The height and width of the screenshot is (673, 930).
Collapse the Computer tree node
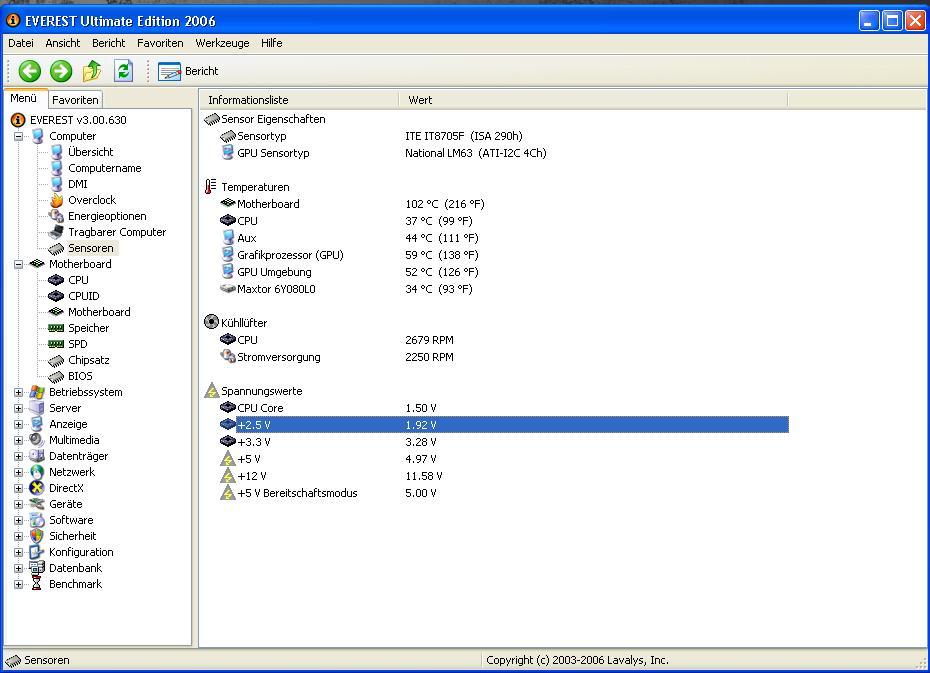point(18,136)
